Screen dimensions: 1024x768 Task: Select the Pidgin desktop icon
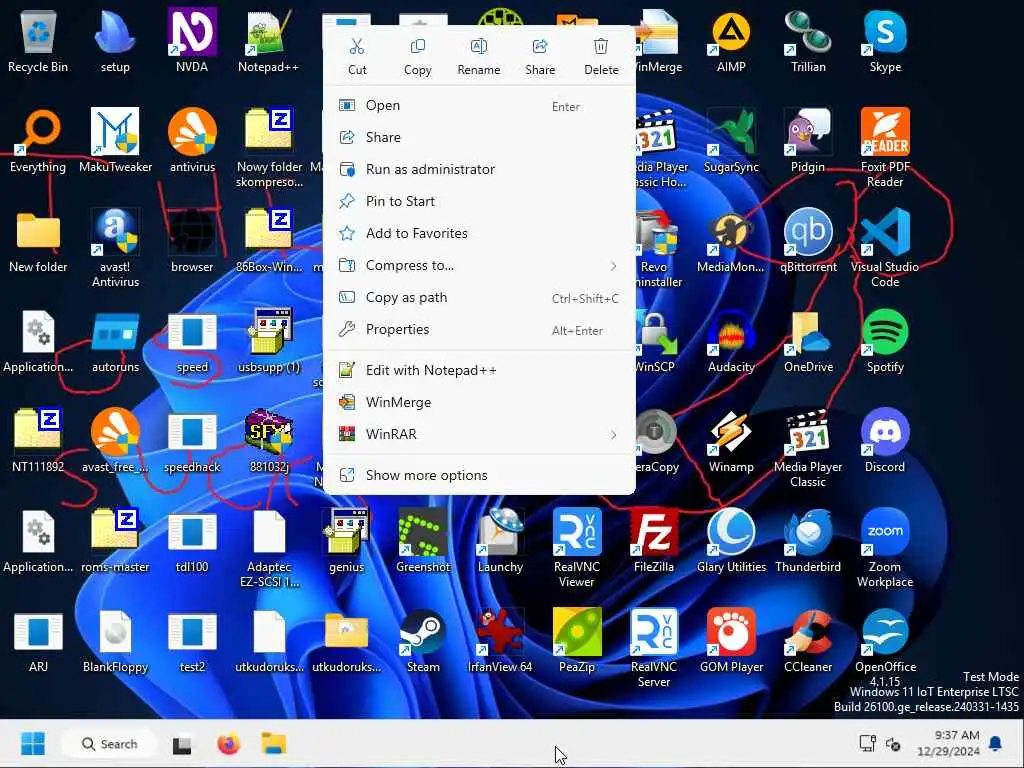click(808, 140)
